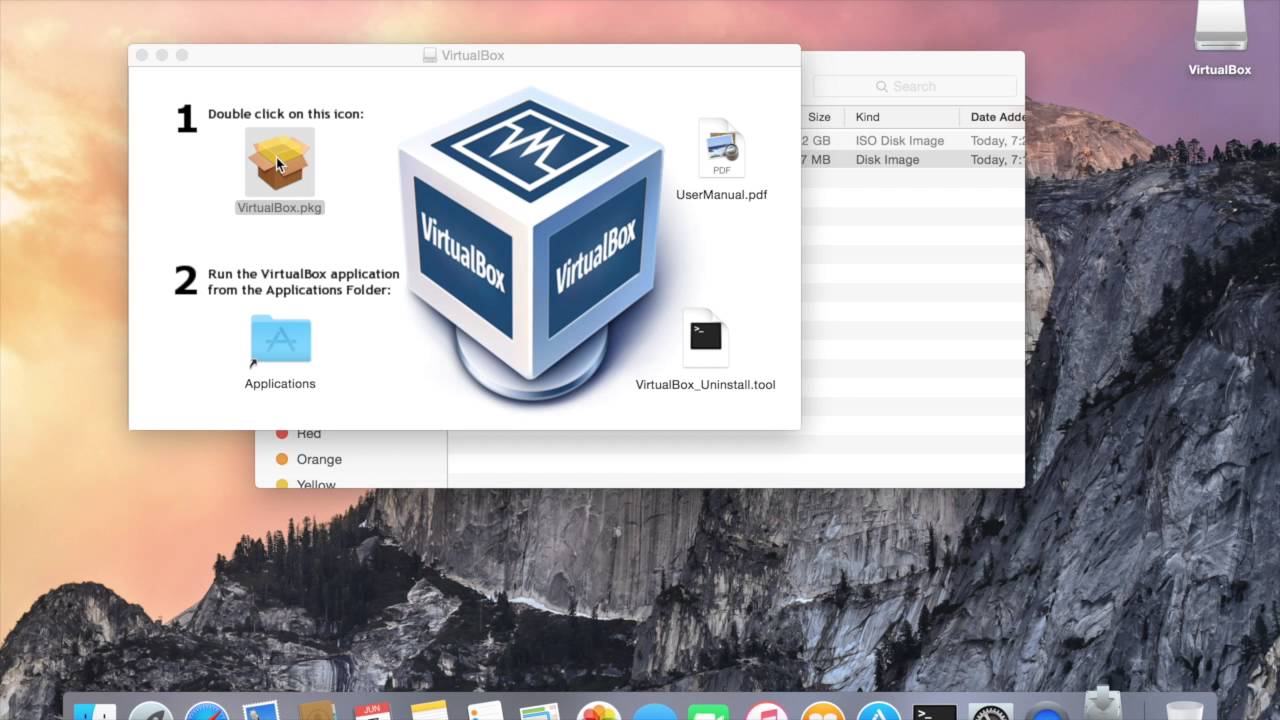This screenshot has height=720, width=1280.
Task: Open the App Store from the Dock
Action: coord(880,712)
